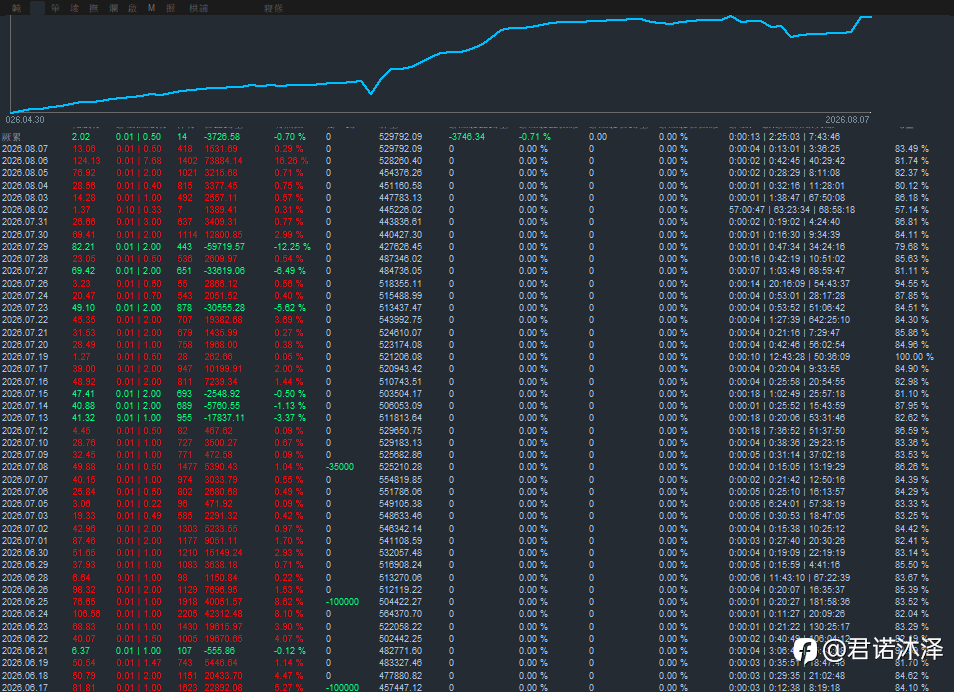
Task: Click the 2026.07.26 date cell
Action: [x=25, y=284]
